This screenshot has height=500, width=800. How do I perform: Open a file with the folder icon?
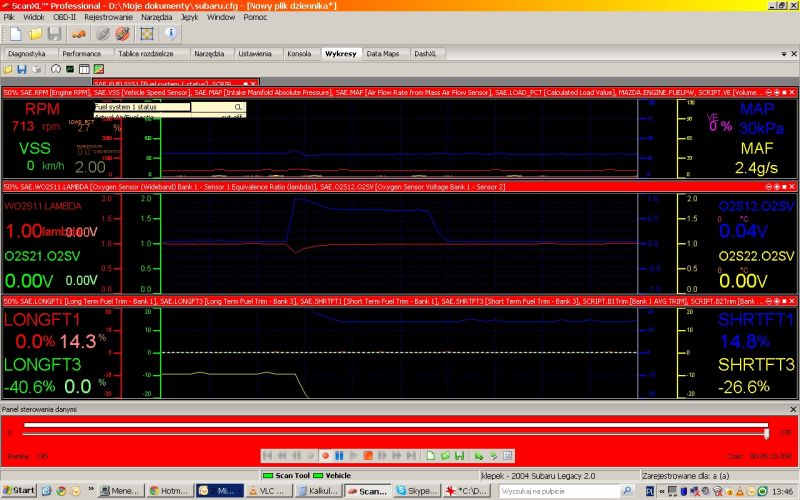point(35,34)
